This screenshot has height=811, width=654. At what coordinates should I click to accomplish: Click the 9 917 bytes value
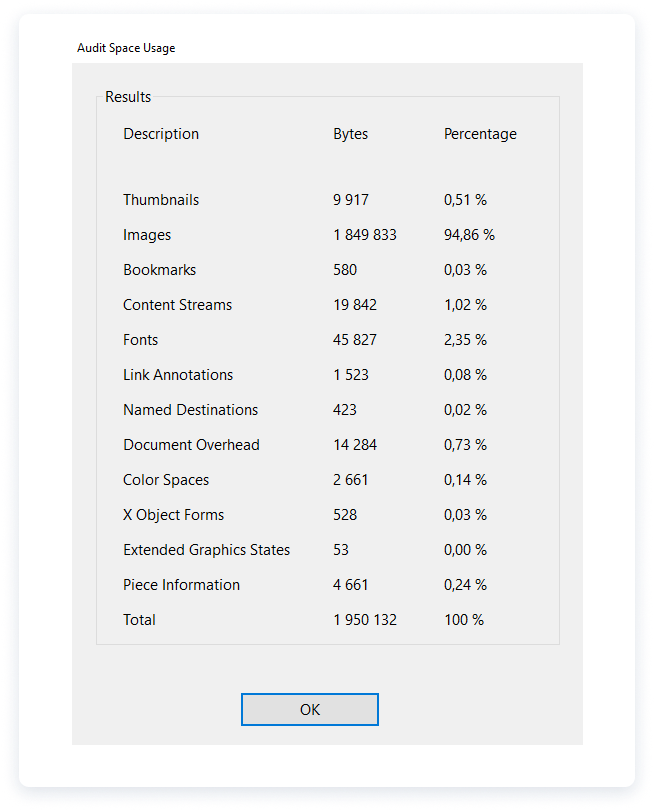pyautogui.click(x=351, y=200)
